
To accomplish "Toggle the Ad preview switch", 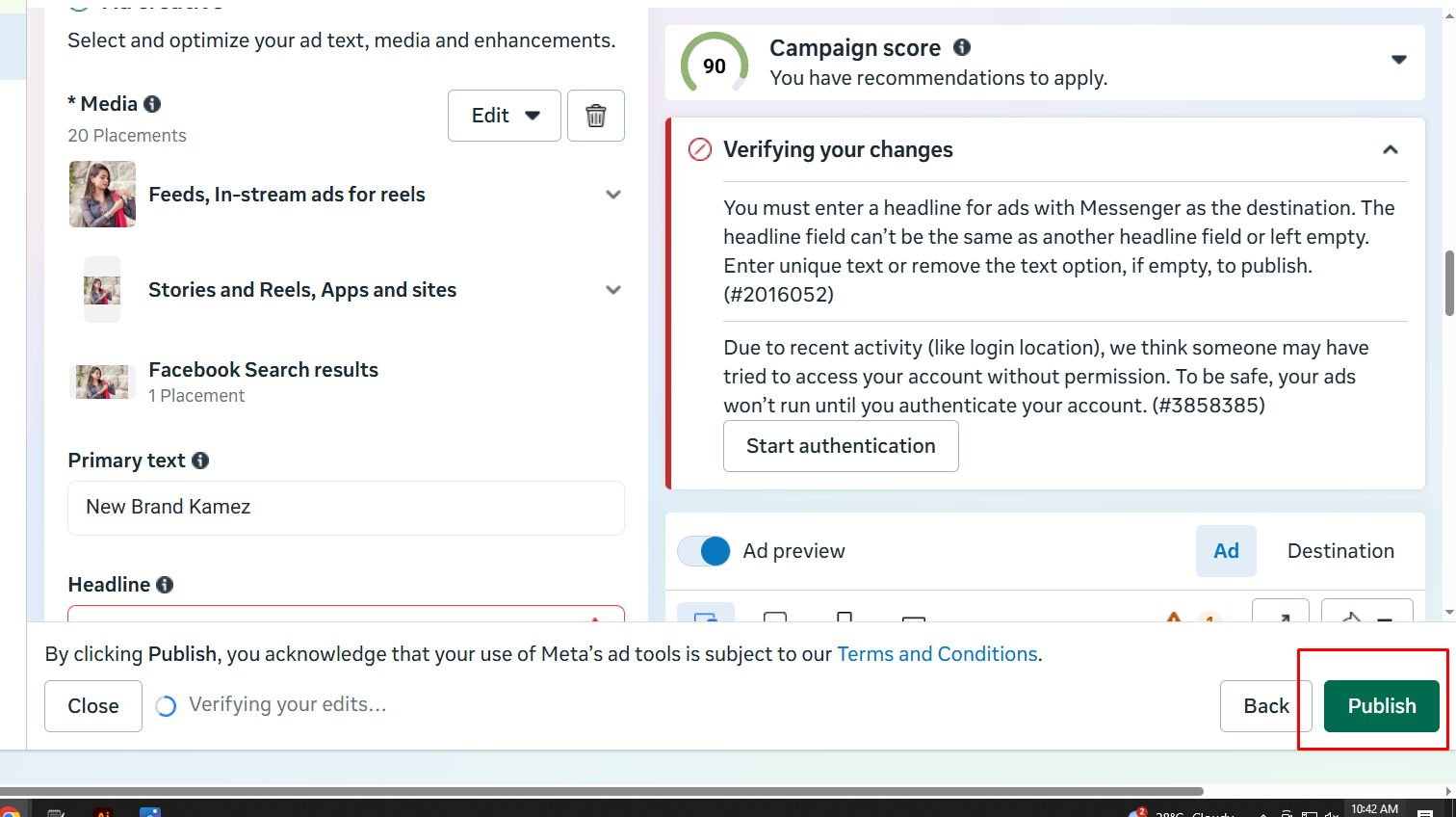I will tap(704, 551).
